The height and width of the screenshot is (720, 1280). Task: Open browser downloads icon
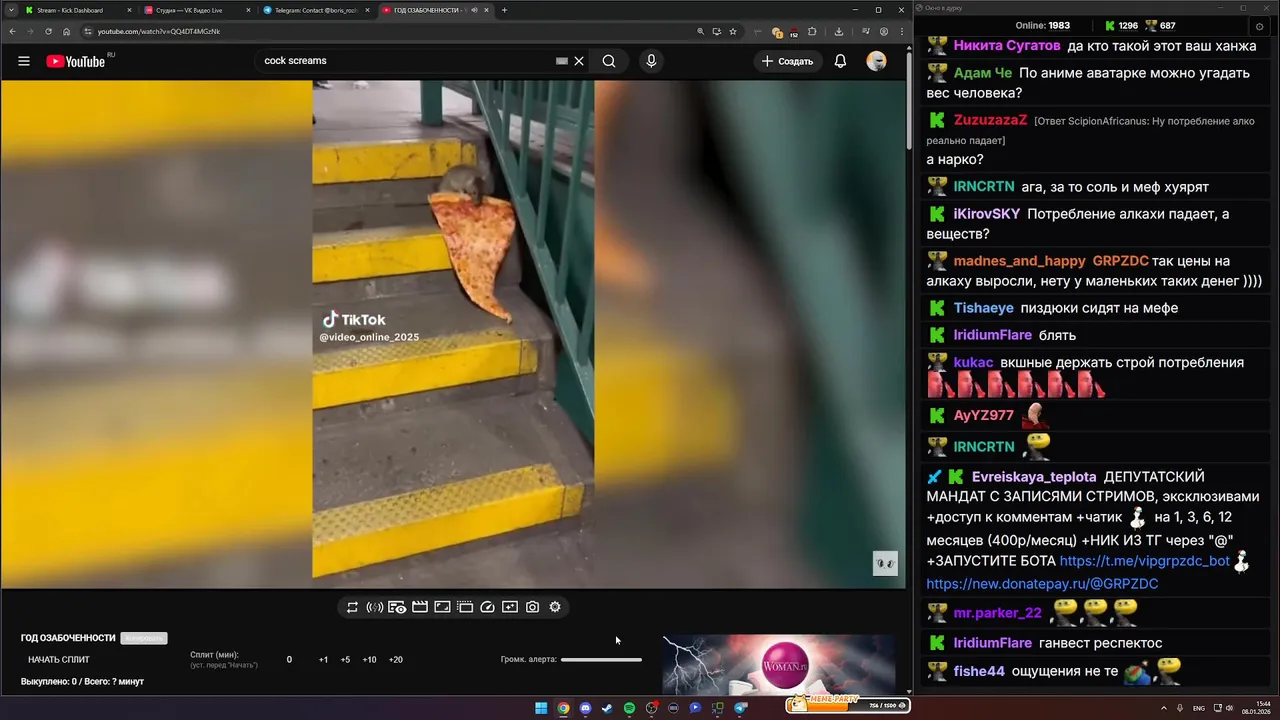[839, 31]
